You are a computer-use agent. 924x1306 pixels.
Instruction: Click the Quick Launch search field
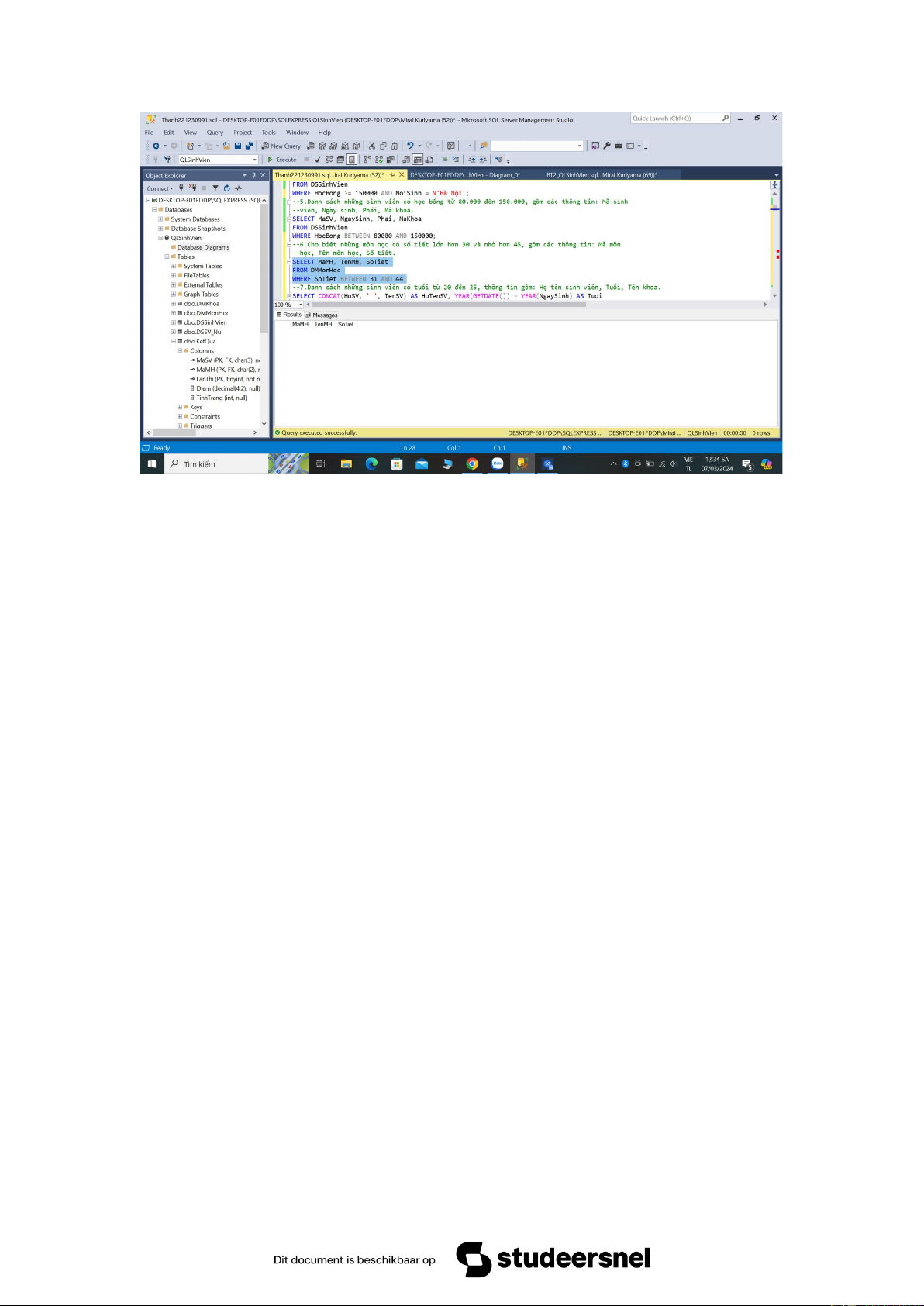tap(676, 119)
